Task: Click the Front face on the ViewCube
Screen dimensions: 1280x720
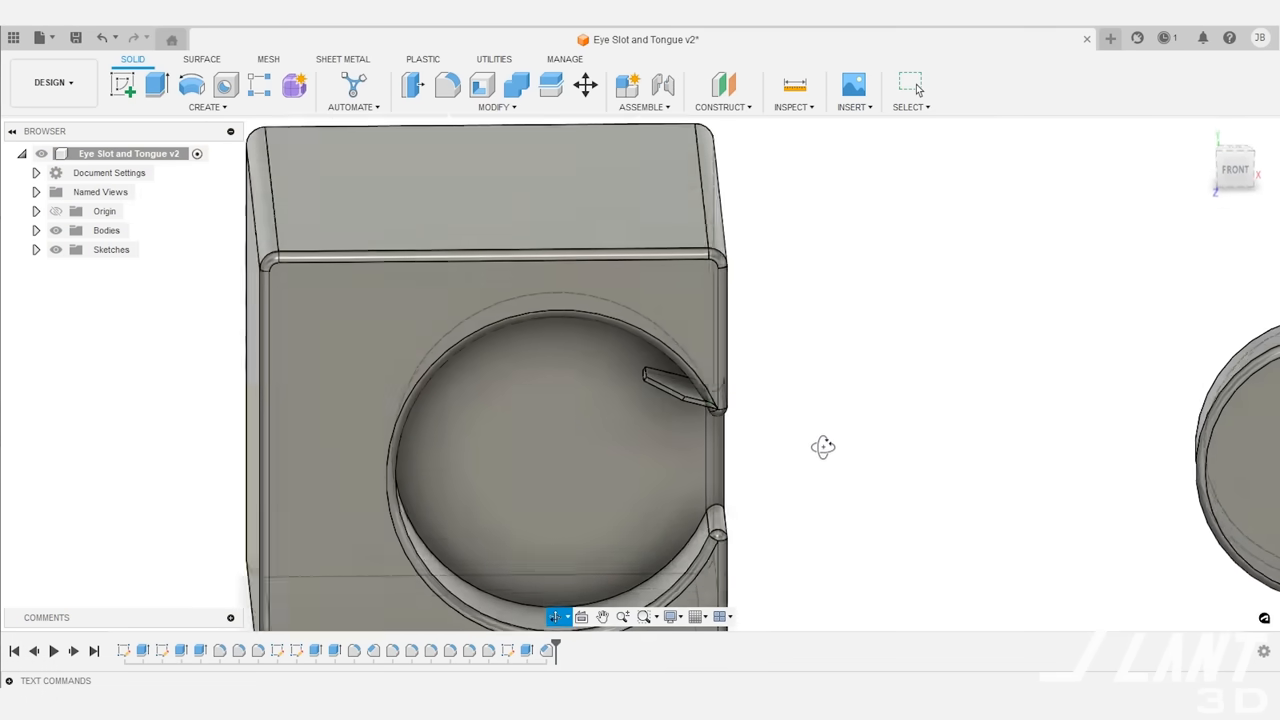Action: click(x=1236, y=169)
